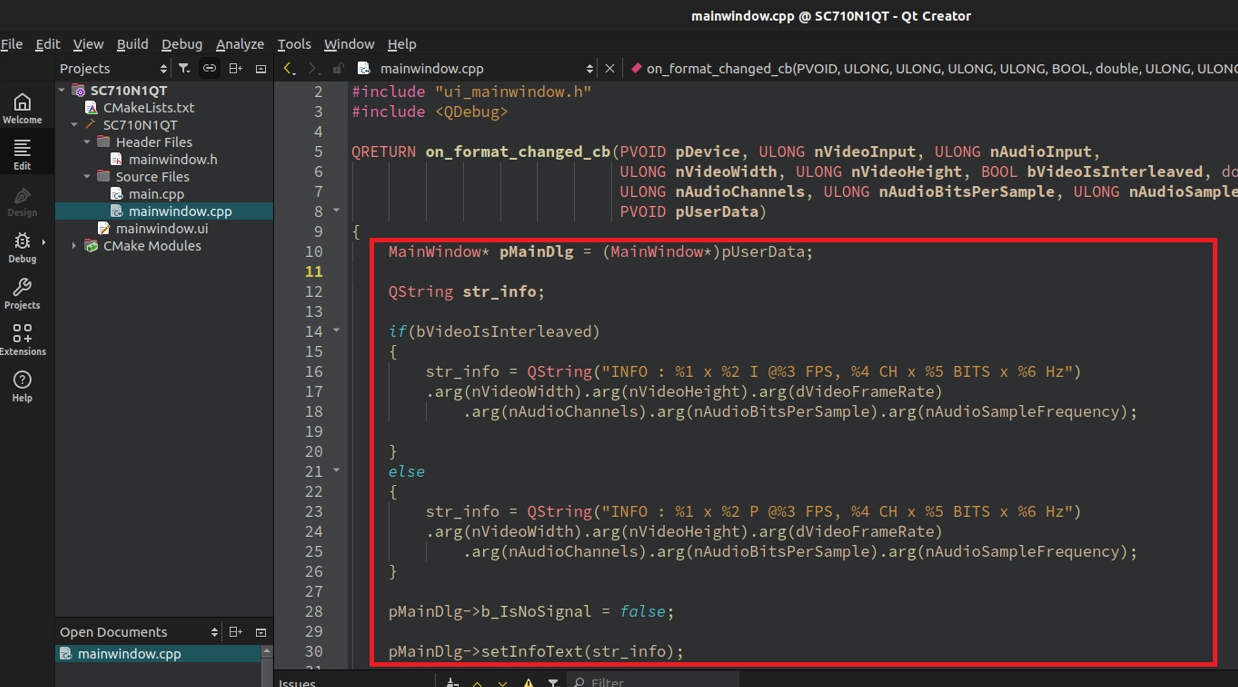This screenshot has width=1238, height=687.
Task: Collapse the Source Files folder
Action: pyautogui.click(x=87, y=176)
